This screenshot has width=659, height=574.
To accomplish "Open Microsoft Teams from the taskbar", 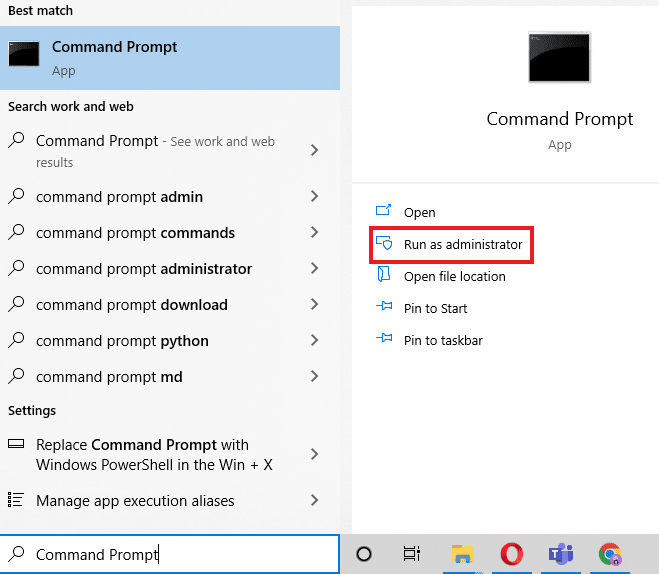I will pyautogui.click(x=561, y=554).
